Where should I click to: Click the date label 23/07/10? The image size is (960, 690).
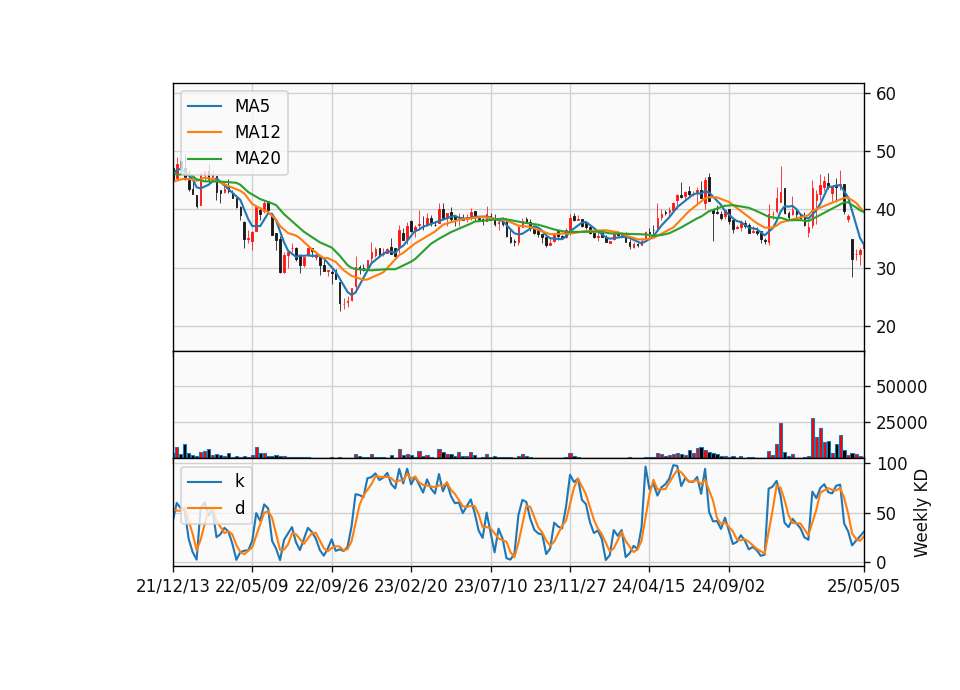click(490, 586)
